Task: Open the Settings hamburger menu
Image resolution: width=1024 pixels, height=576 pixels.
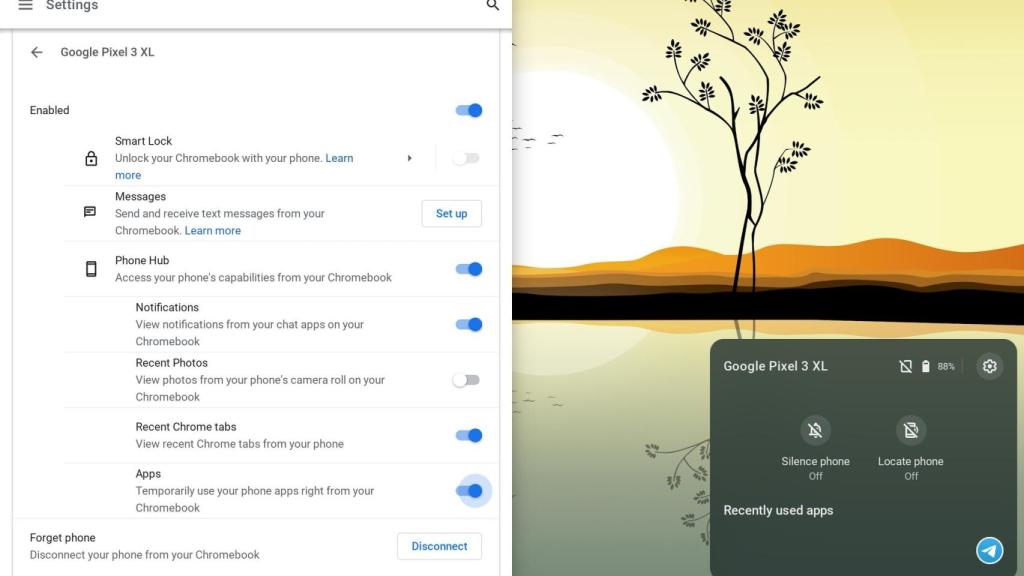Action: pyautogui.click(x=25, y=5)
